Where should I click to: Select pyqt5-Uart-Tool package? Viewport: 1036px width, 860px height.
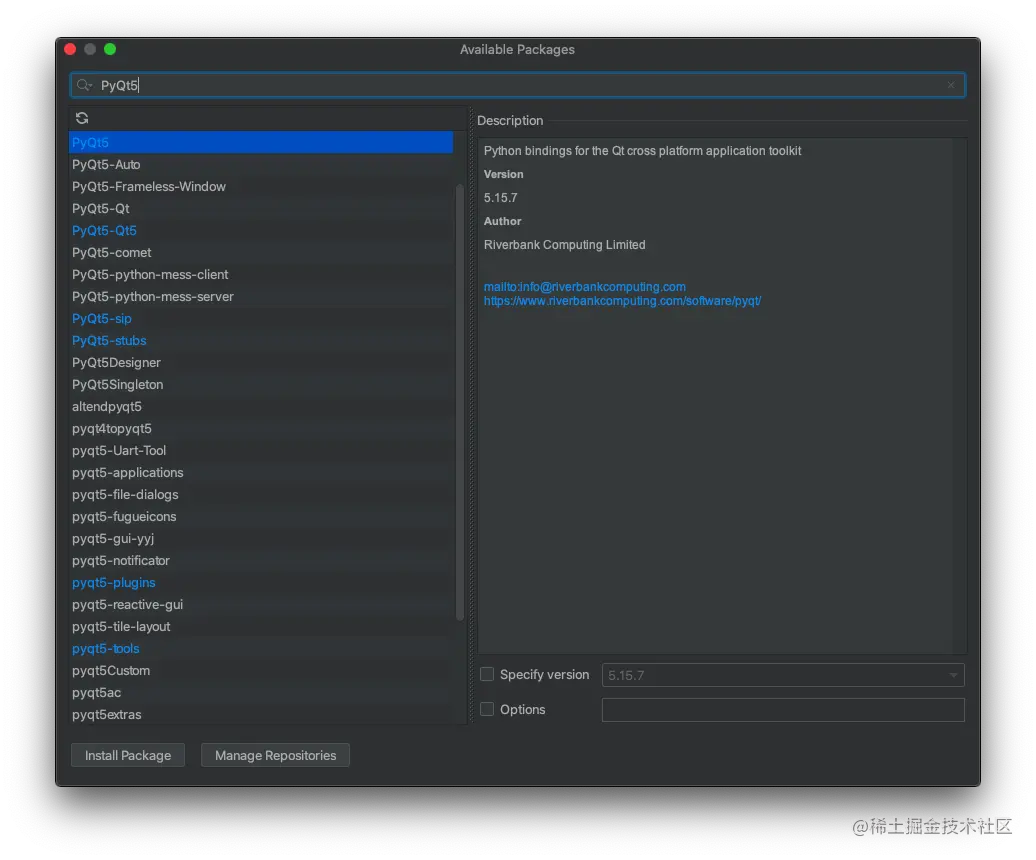(x=262, y=450)
